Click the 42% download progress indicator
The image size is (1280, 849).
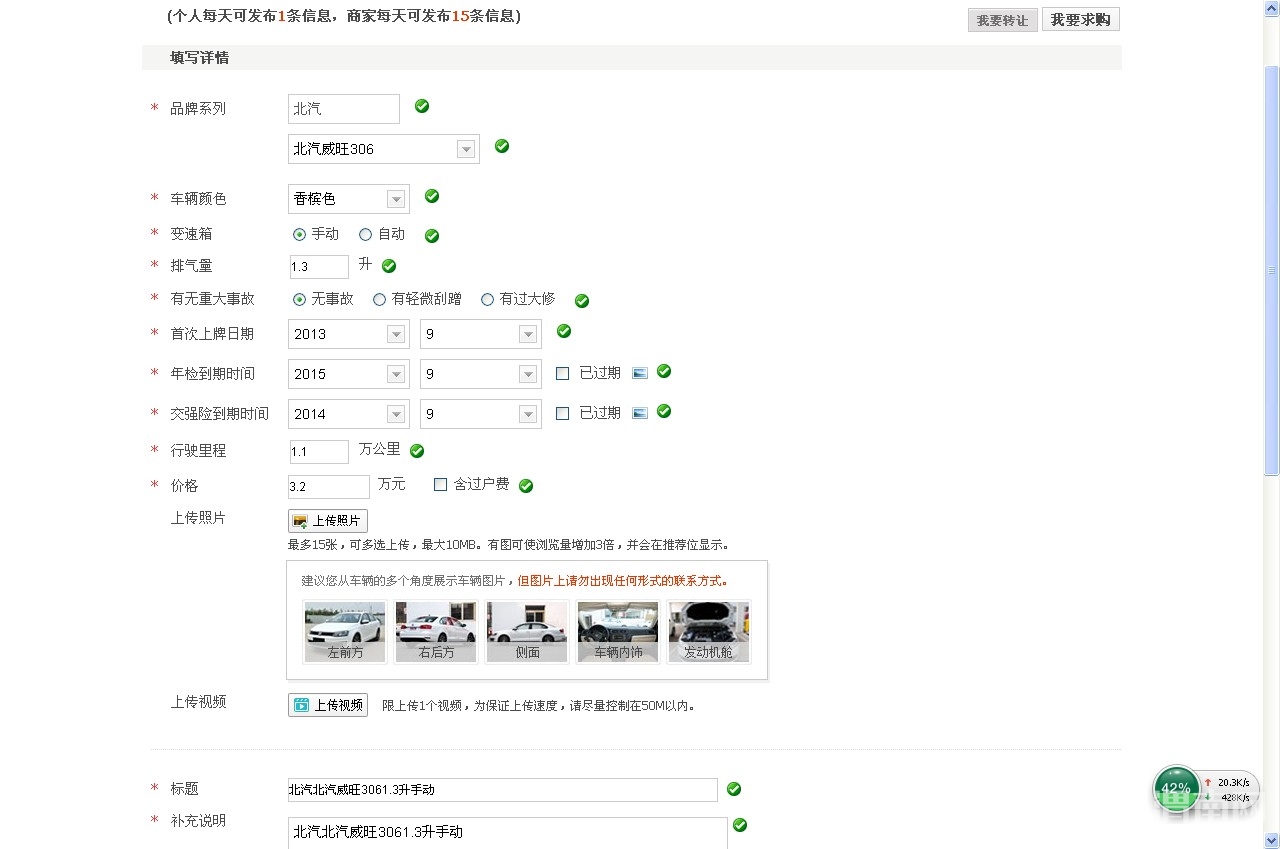coord(1176,789)
